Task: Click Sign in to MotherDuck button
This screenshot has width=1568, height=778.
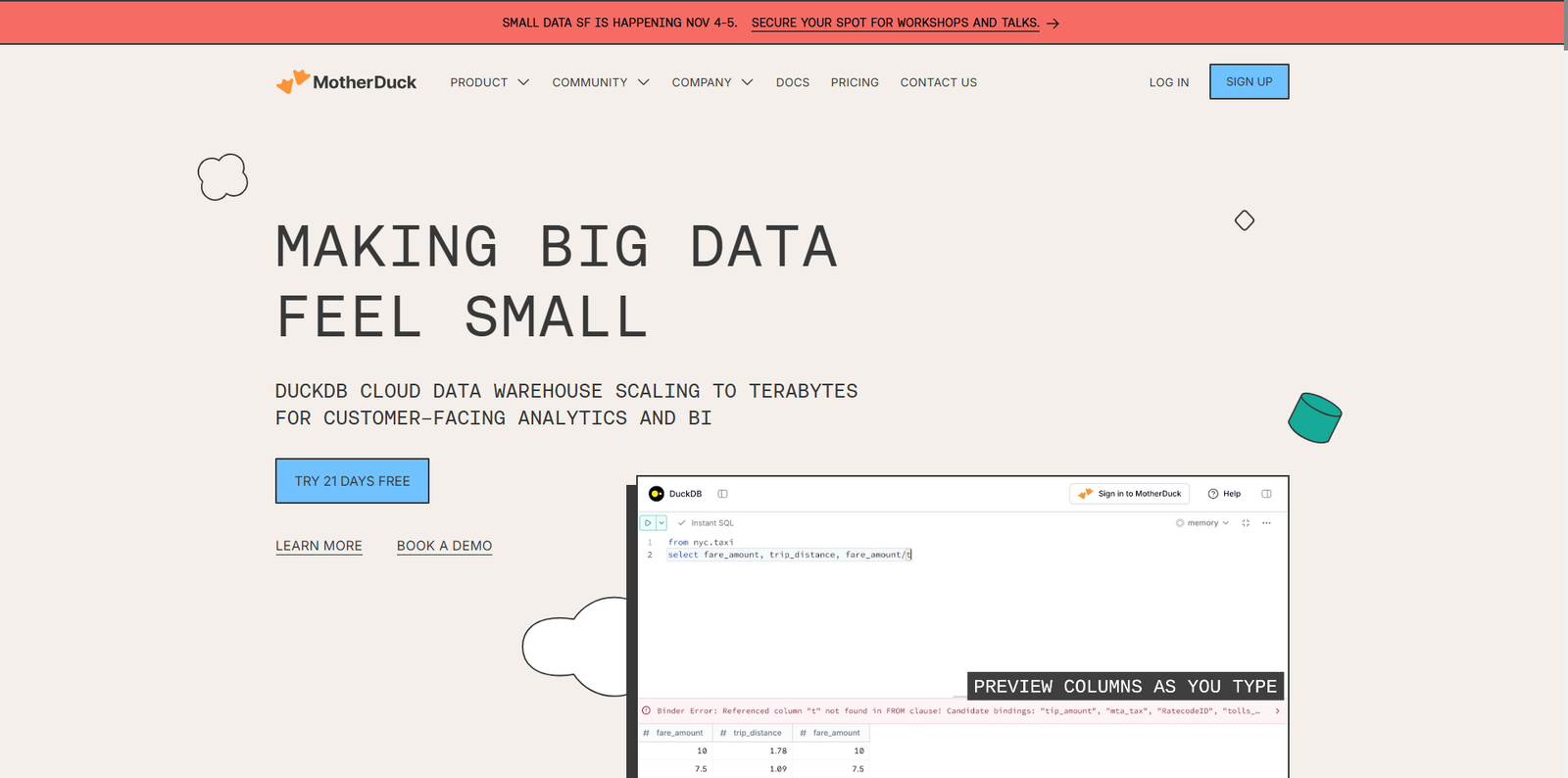Action: pos(1129,494)
